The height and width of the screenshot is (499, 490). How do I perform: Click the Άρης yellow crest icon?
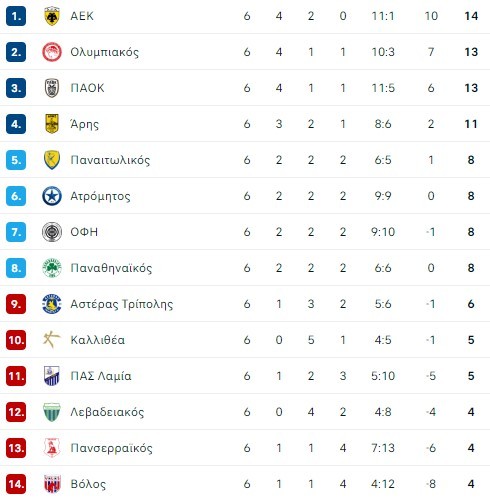pos(52,124)
